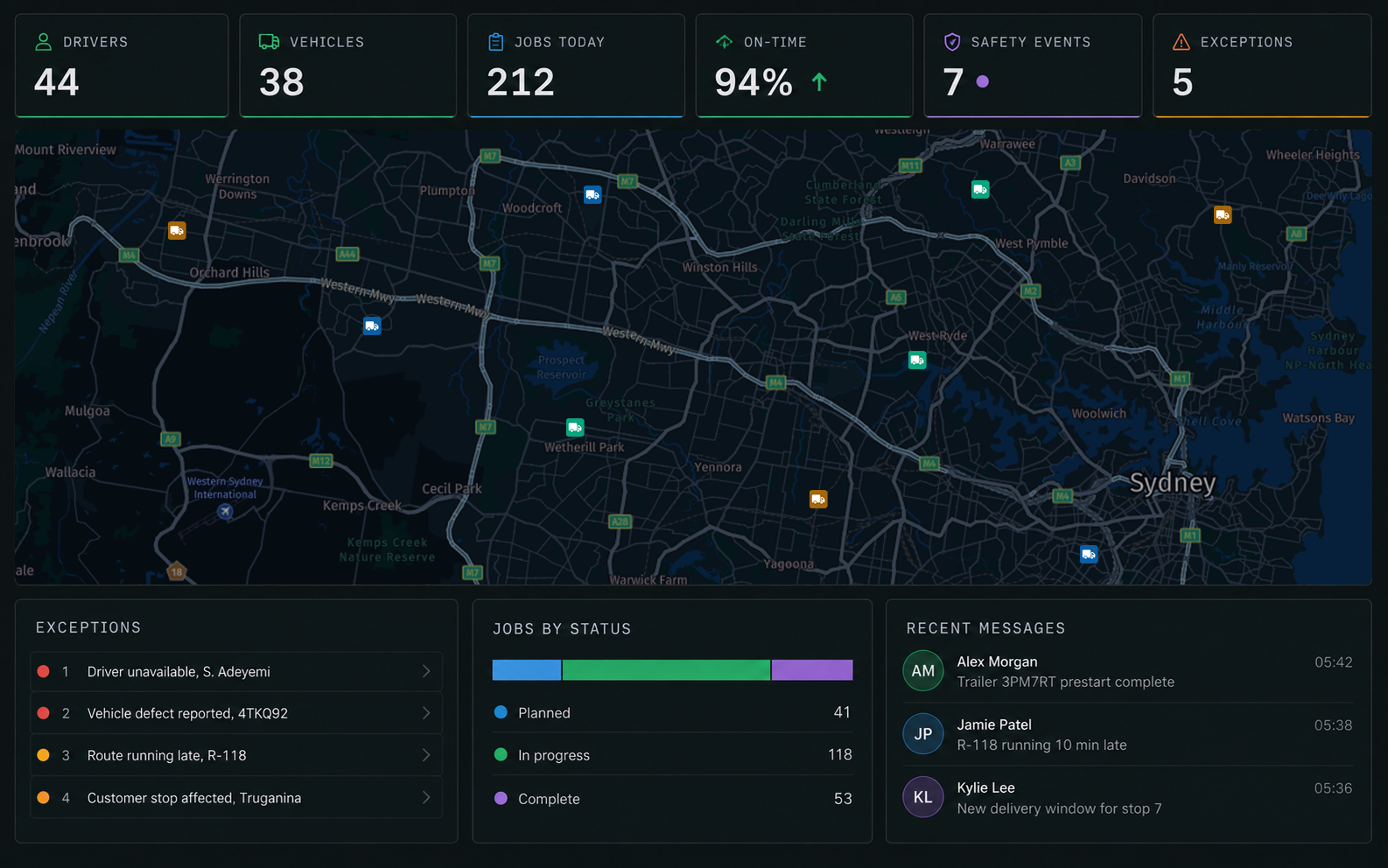The height and width of the screenshot is (868, 1388).
Task: Select orange truck marker near Davidson
Action: [1223, 214]
